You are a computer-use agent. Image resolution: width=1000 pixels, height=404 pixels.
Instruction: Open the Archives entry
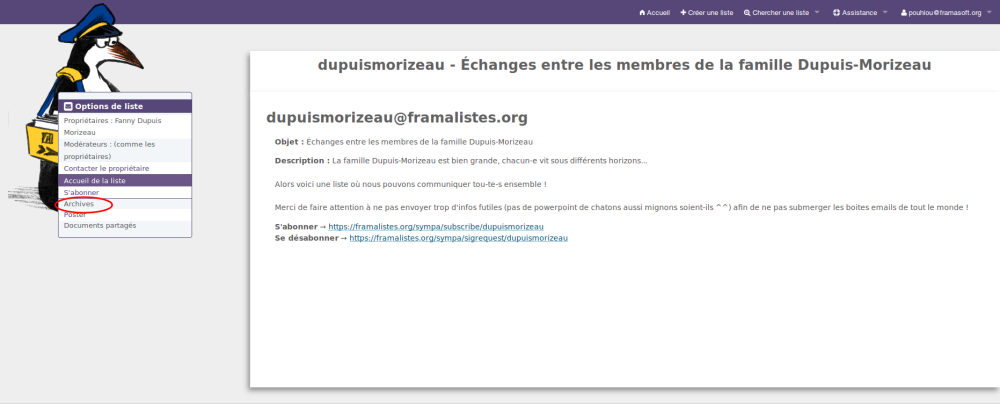coord(79,204)
